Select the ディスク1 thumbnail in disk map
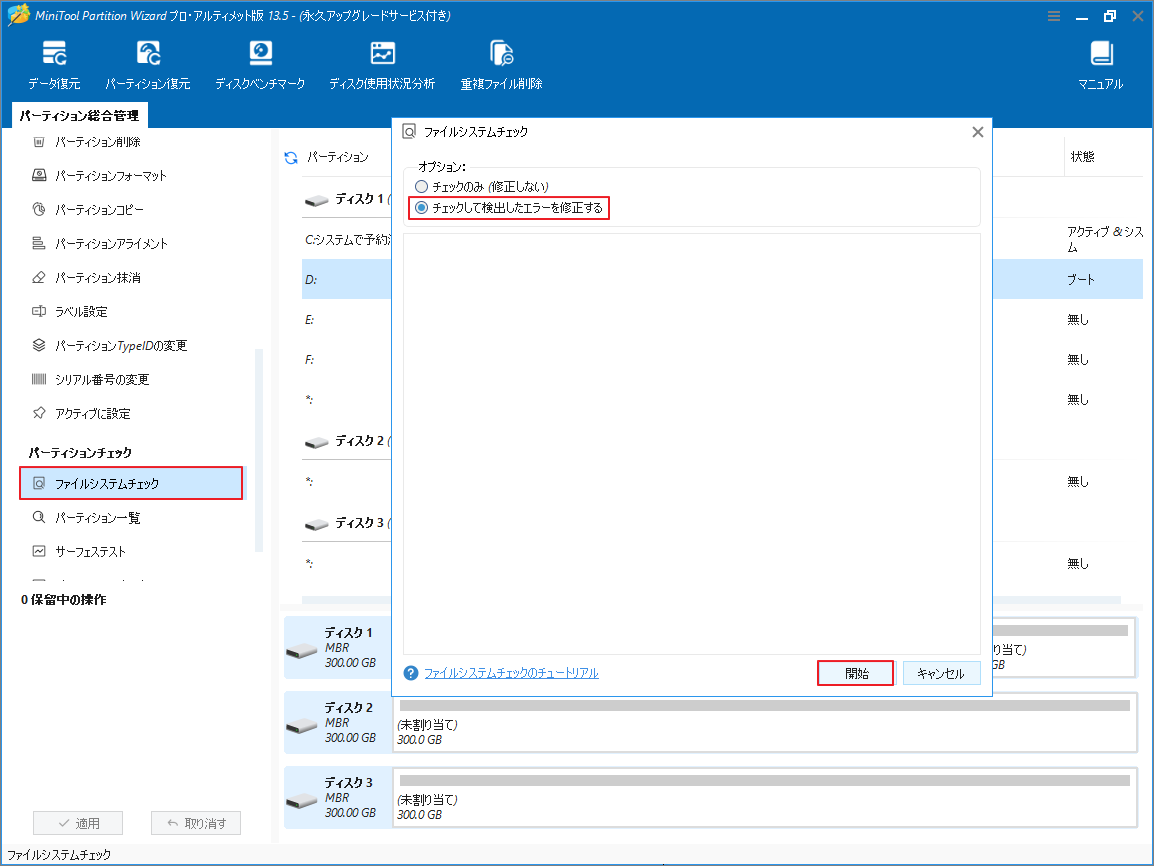 (337, 648)
